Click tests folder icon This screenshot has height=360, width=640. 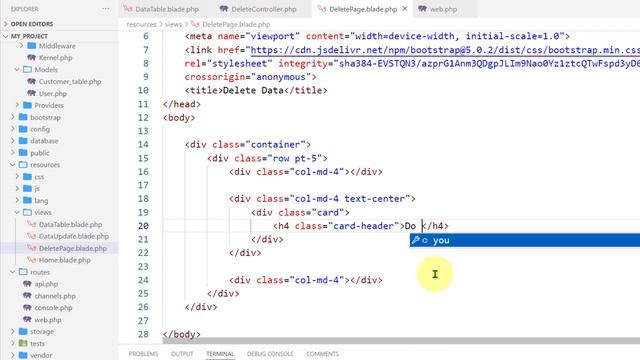coord(23,343)
